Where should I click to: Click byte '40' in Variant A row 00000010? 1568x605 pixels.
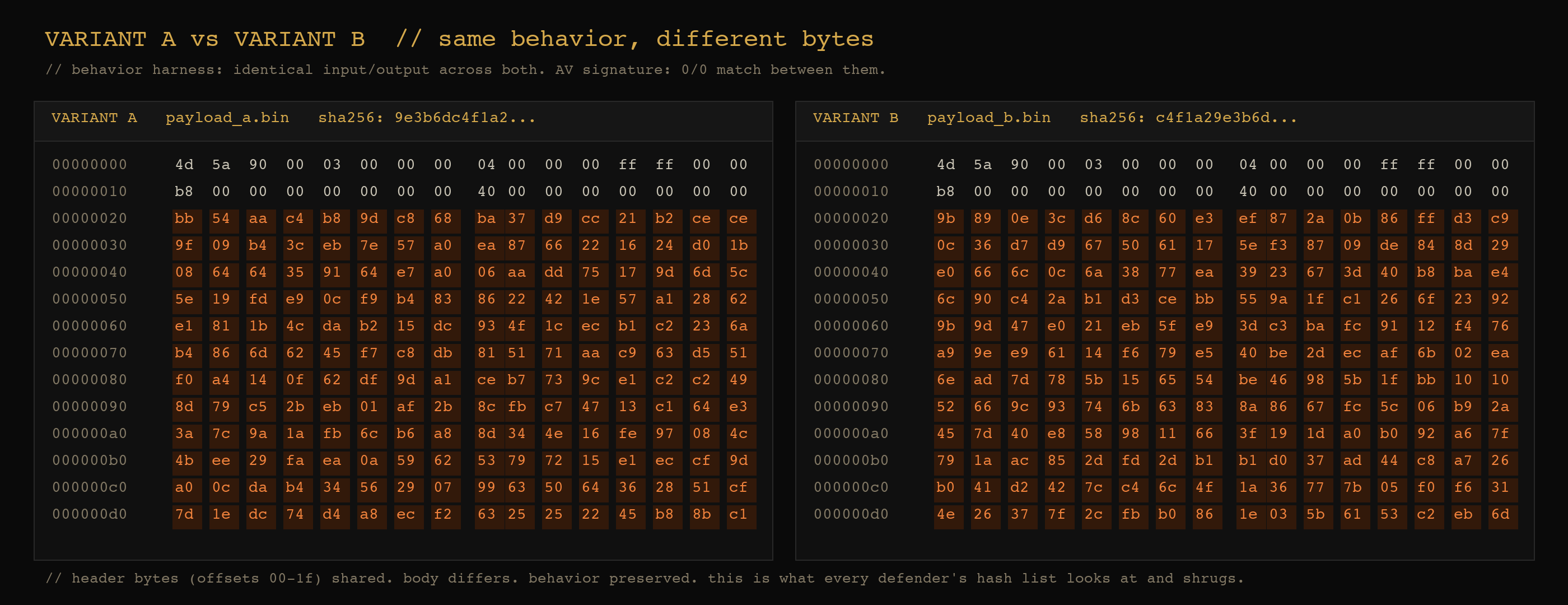[486, 191]
